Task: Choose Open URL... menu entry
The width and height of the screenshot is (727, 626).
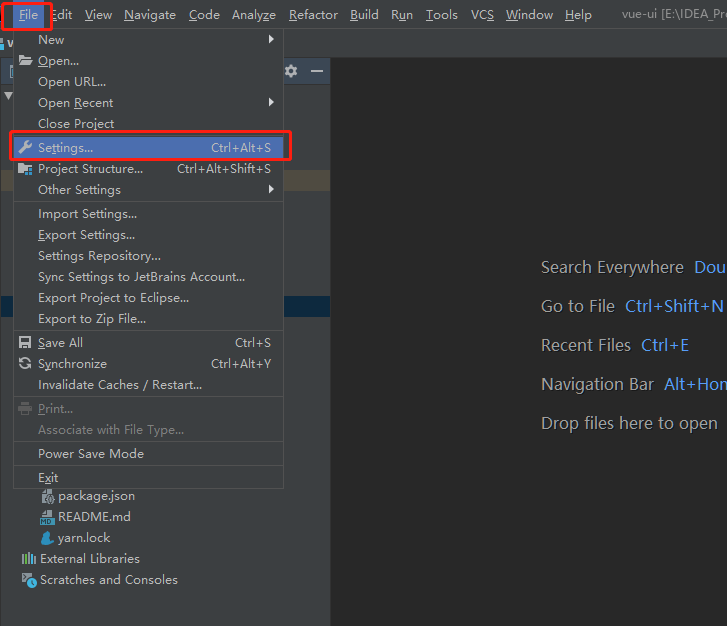Action: tap(148, 82)
